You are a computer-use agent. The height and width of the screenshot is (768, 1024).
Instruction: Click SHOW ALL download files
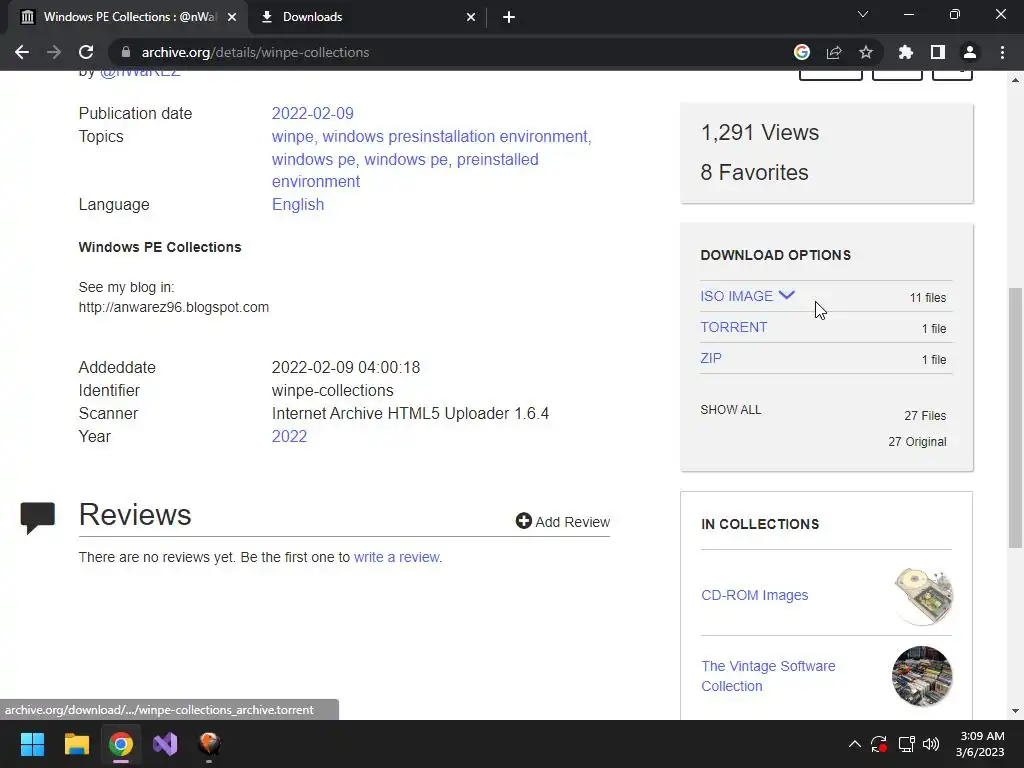(731, 409)
